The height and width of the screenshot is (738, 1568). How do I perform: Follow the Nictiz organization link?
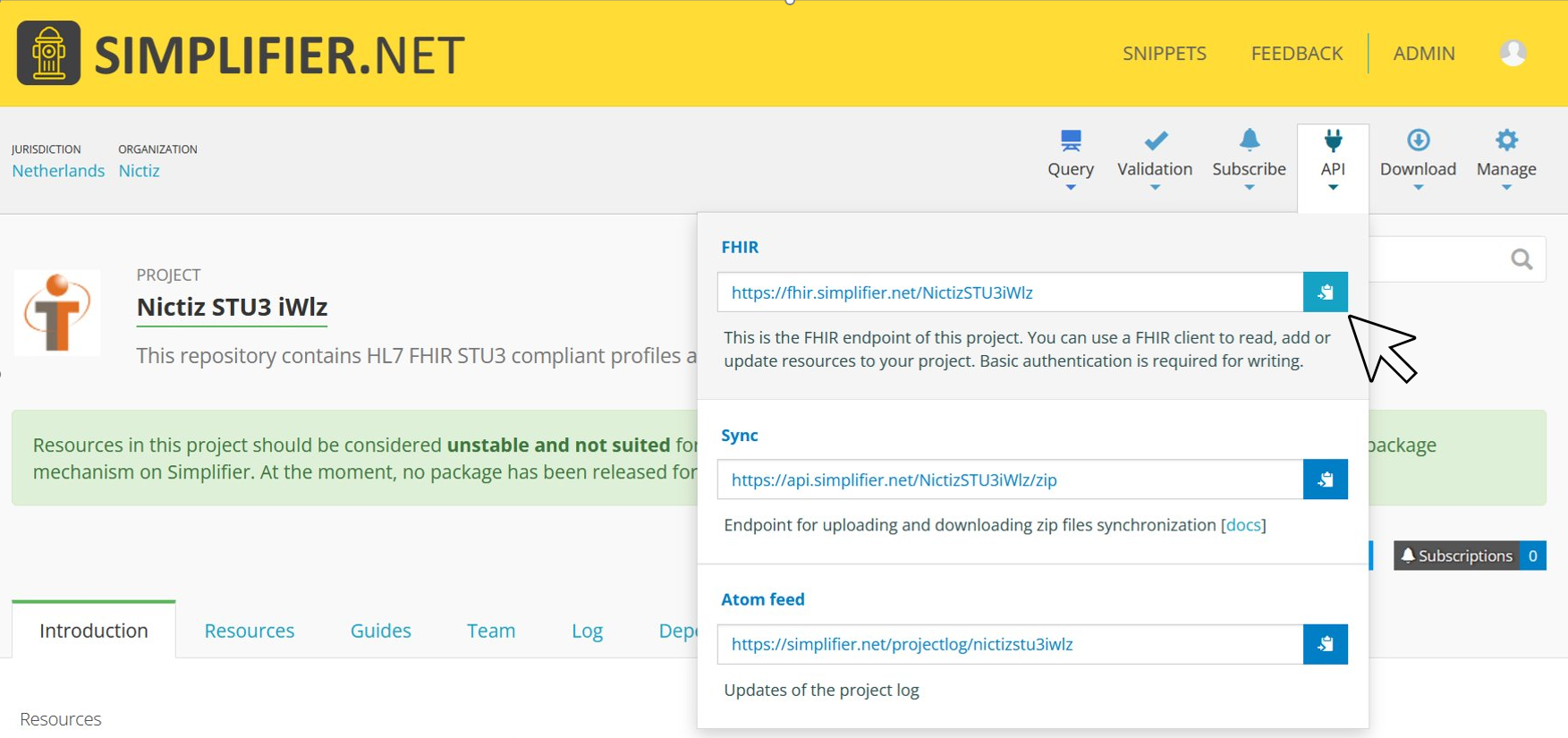pyautogui.click(x=139, y=171)
